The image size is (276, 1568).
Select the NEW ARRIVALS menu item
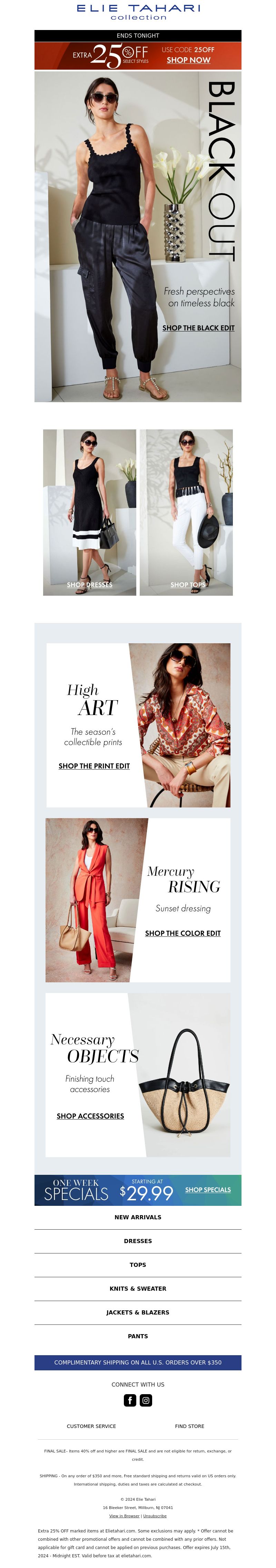pyautogui.click(x=138, y=1218)
